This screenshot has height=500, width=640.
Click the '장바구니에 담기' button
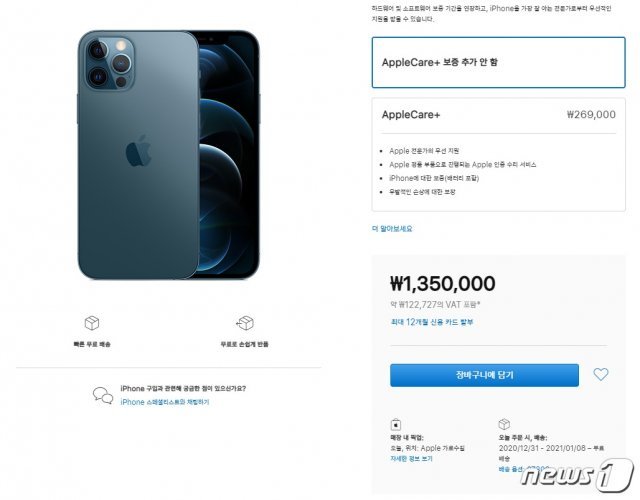pos(484,375)
